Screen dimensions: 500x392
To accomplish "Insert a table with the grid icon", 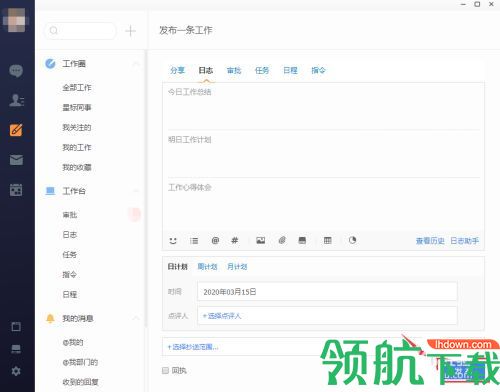I will click(328, 240).
